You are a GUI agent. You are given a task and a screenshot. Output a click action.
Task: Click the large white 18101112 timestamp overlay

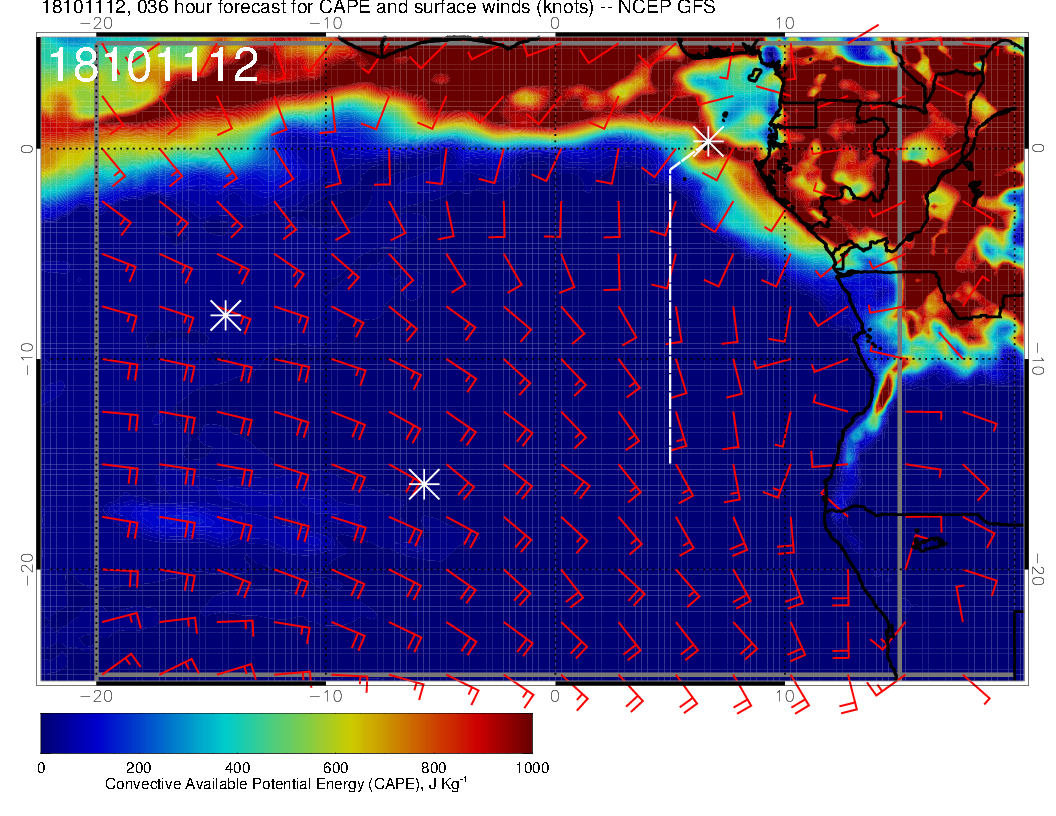point(154,65)
